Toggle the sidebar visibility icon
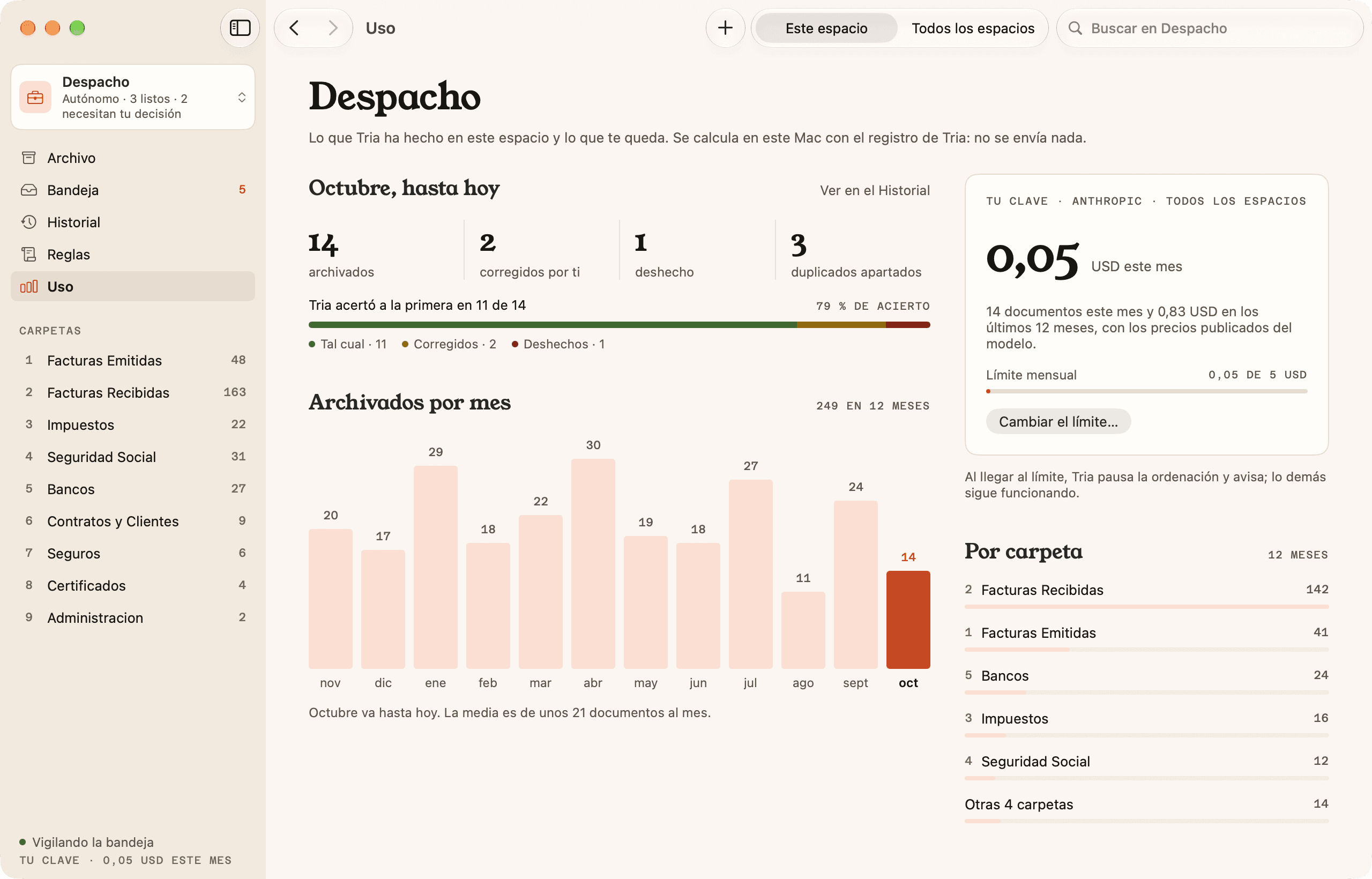Screen dimensions: 1372x879 [240, 28]
